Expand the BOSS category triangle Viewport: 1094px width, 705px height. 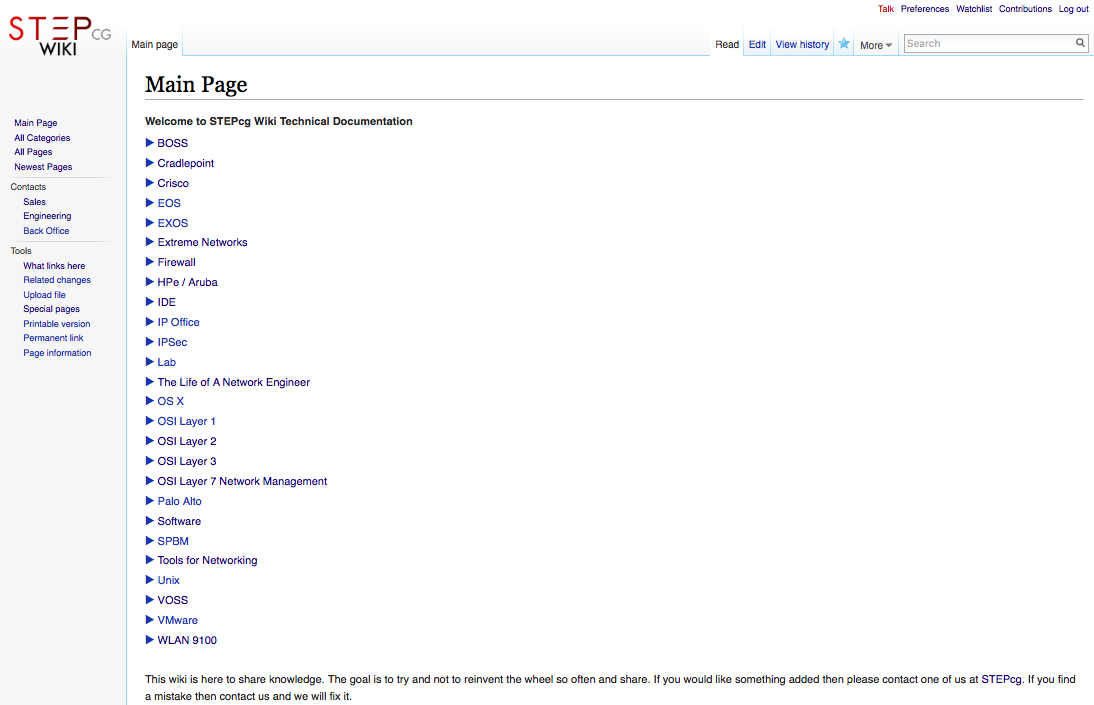(x=149, y=142)
